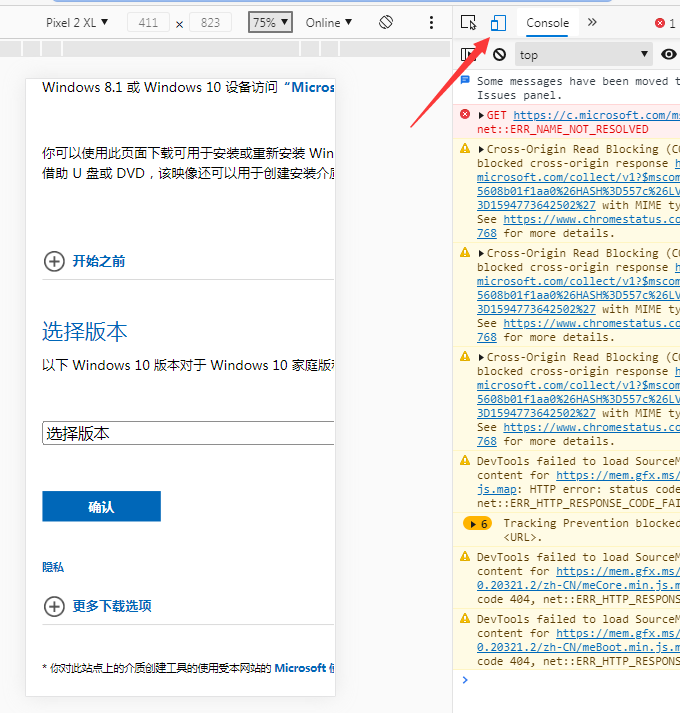Show the console sidebar panel
Screen dimensions: 680x713
[467, 55]
